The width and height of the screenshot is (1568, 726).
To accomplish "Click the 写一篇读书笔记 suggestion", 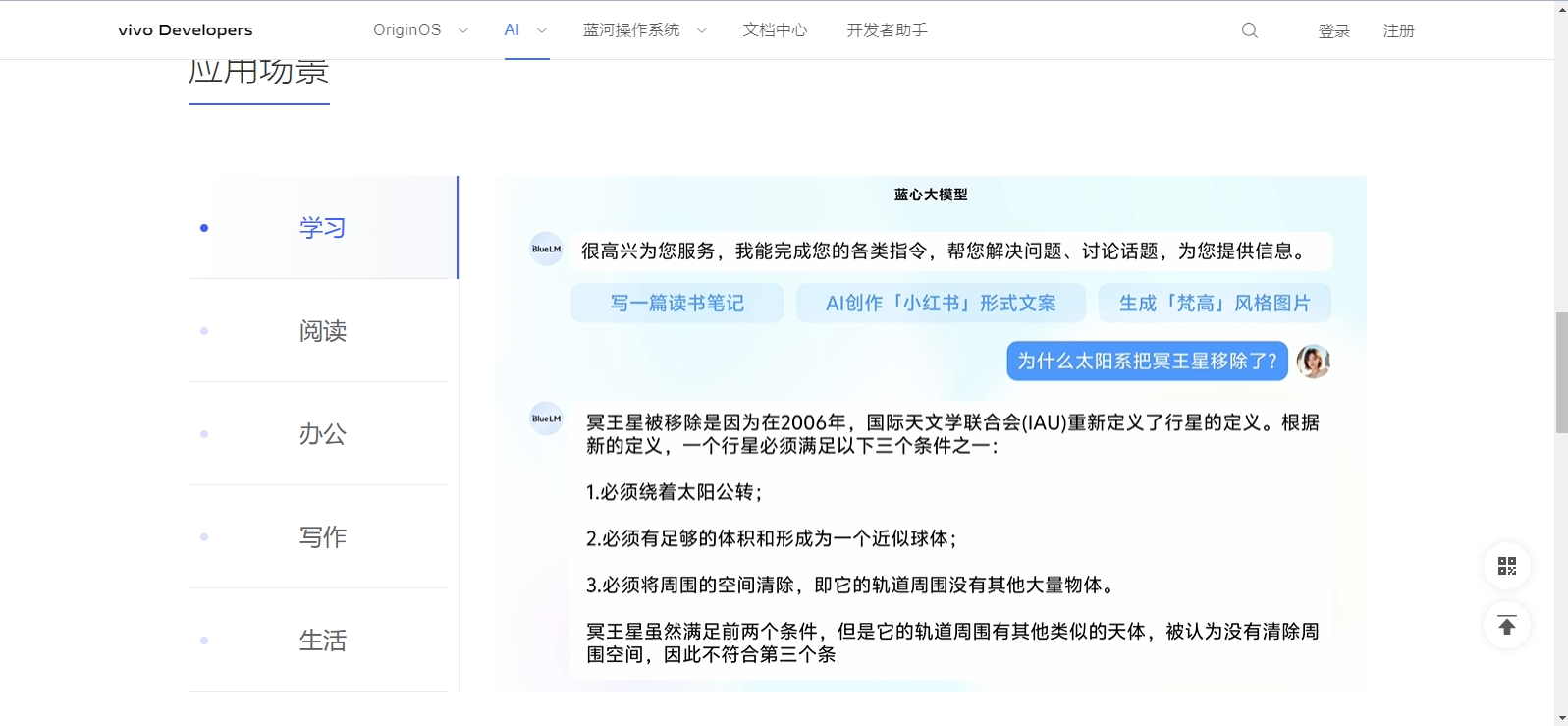I will point(677,304).
